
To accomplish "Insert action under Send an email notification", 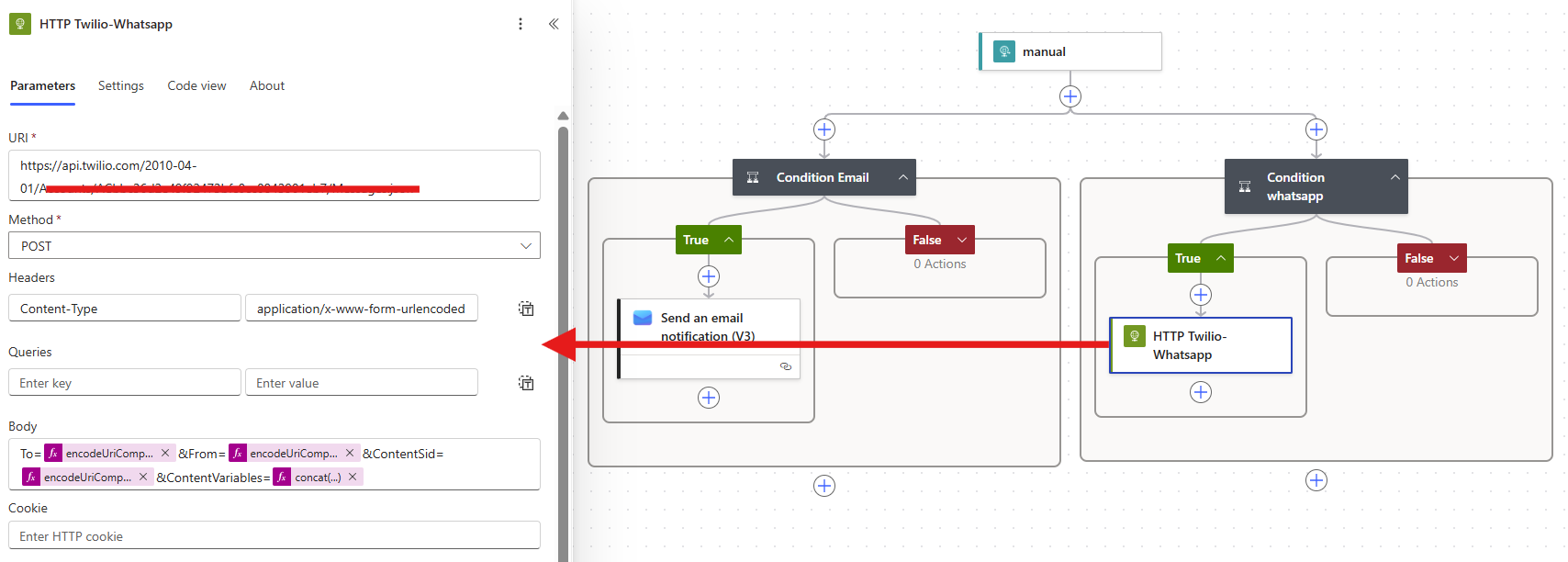I will pyautogui.click(x=709, y=398).
